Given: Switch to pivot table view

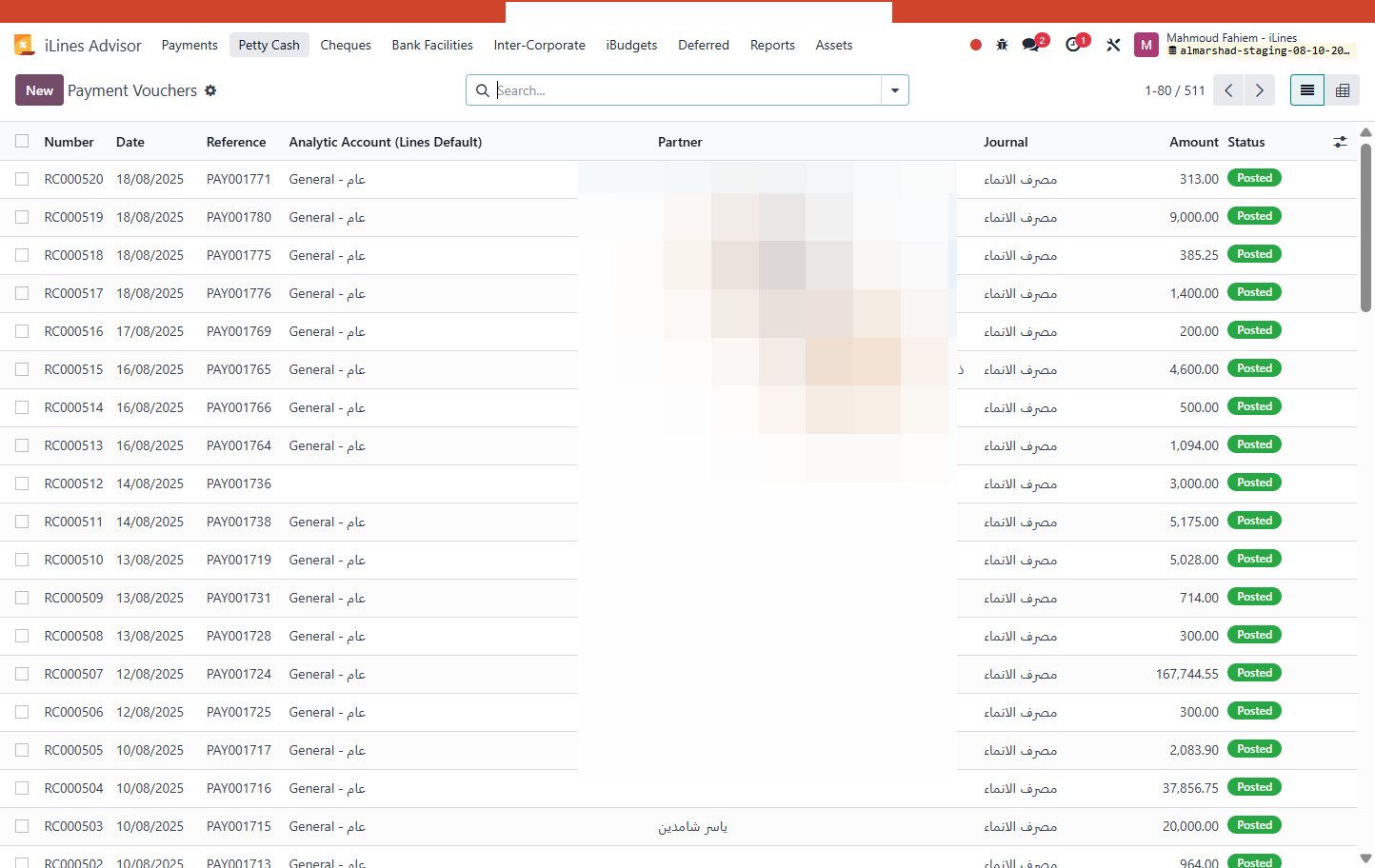Looking at the screenshot, I should [x=1343, y=90].
